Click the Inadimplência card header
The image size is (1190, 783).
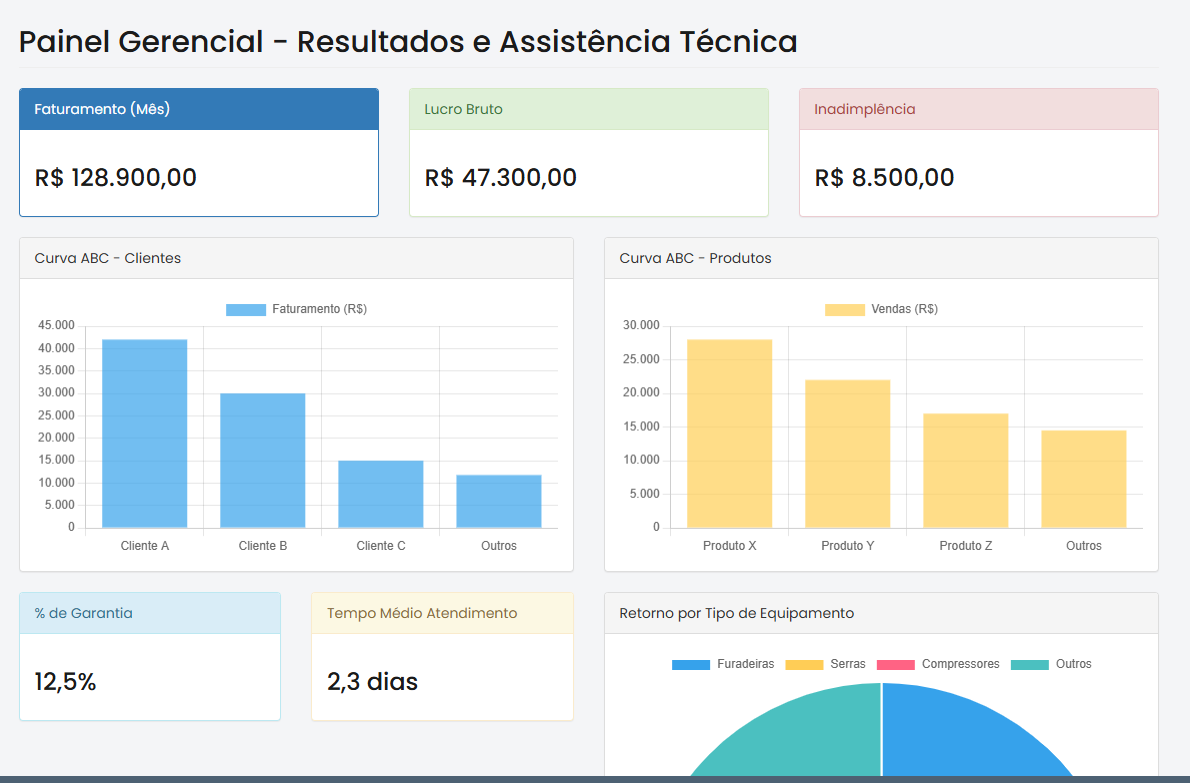click(x=979, y=109)
